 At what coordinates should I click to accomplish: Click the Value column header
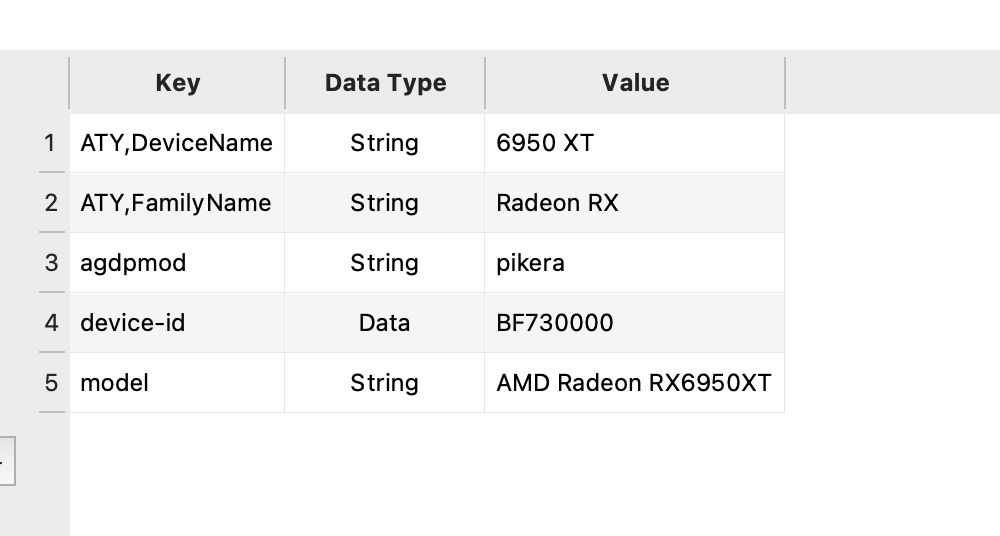pos(635,83)
